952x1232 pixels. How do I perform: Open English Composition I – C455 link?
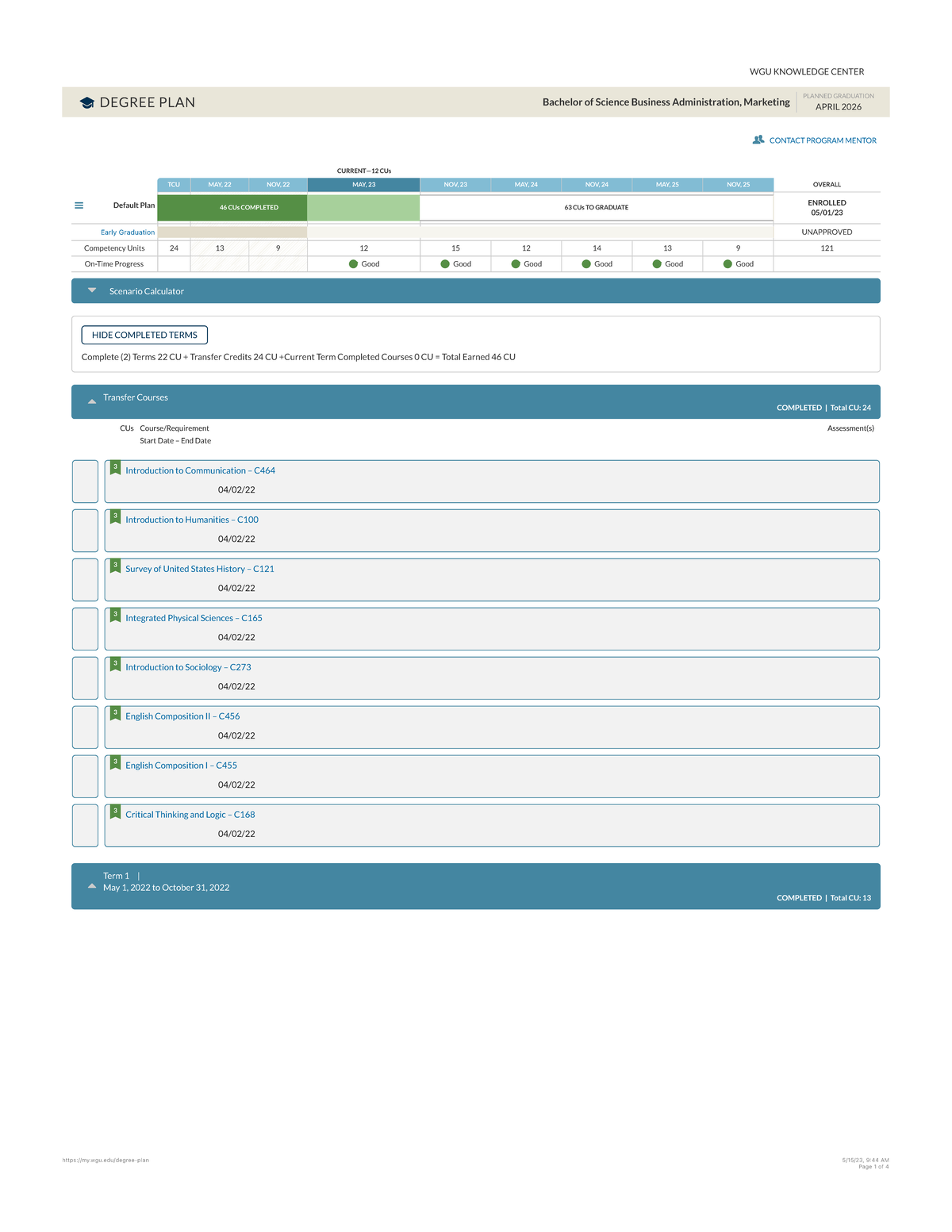coord(181,766)
